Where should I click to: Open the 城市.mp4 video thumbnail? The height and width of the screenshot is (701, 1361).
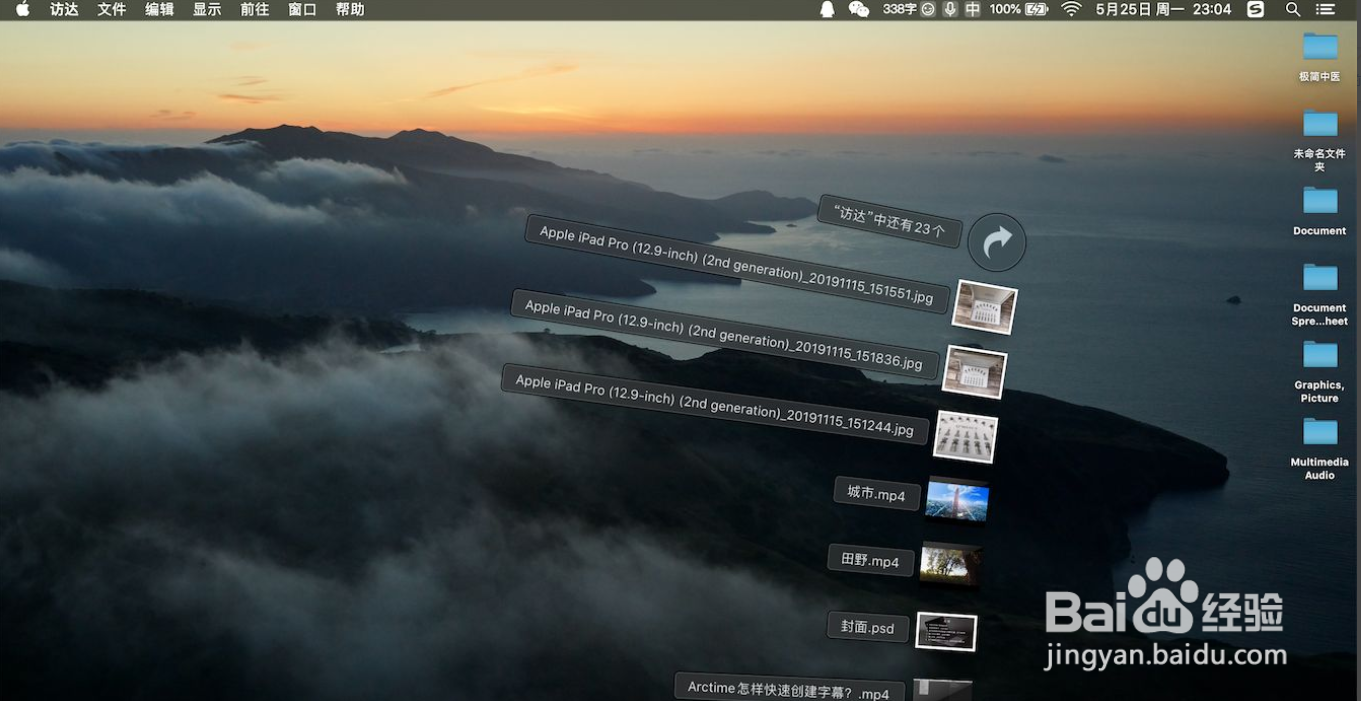coord(957,501)
